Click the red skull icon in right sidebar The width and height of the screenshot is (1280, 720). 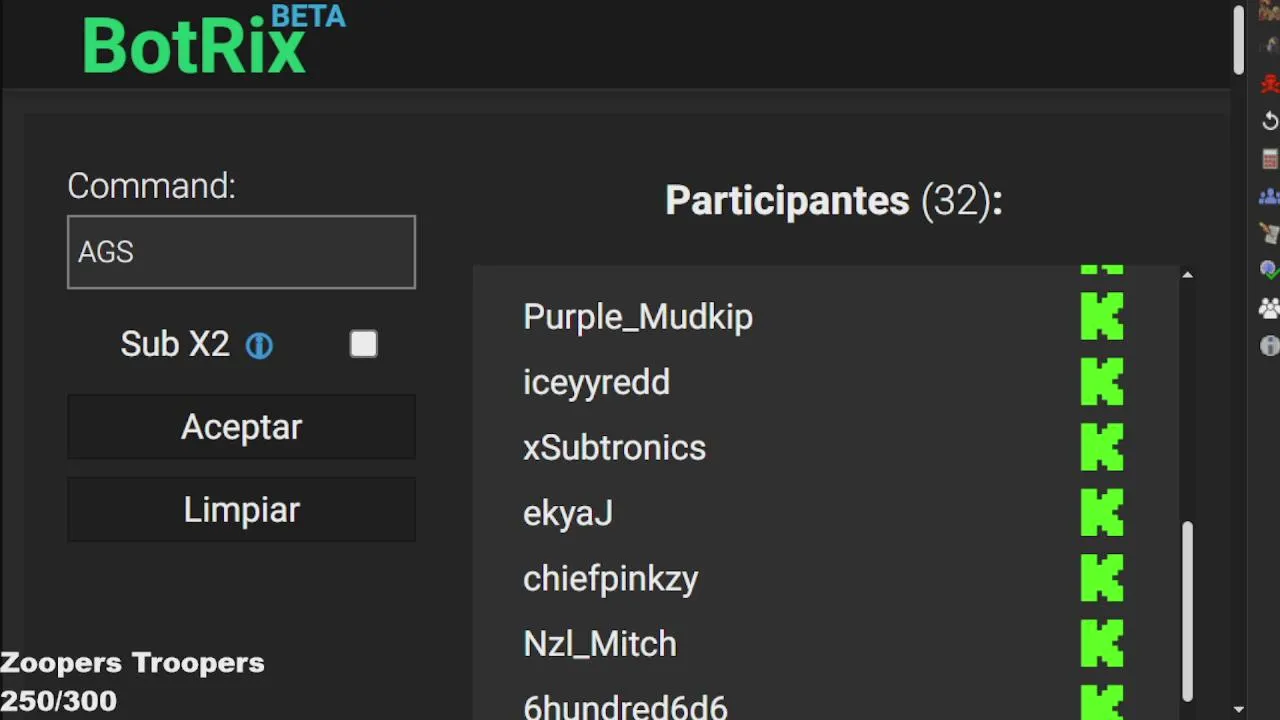point(1269,85)
